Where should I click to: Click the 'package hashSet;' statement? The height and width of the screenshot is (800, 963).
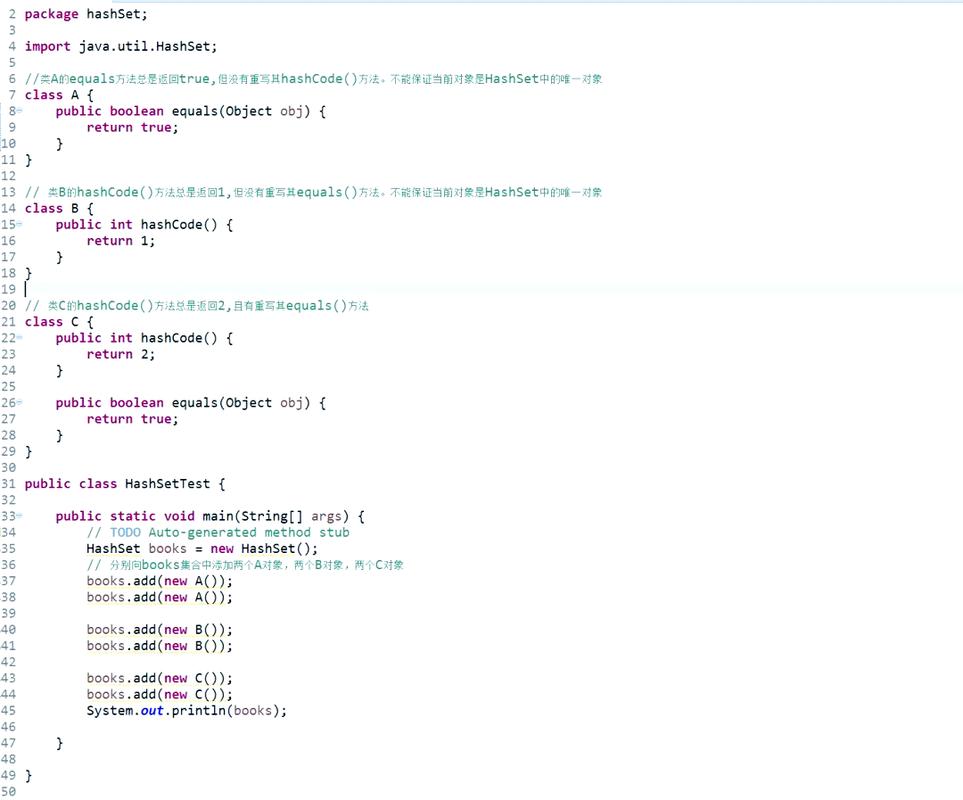86,14
